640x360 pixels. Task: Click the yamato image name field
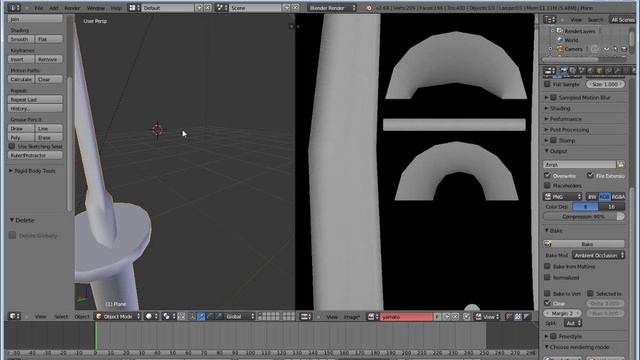(x=407, y=317)
